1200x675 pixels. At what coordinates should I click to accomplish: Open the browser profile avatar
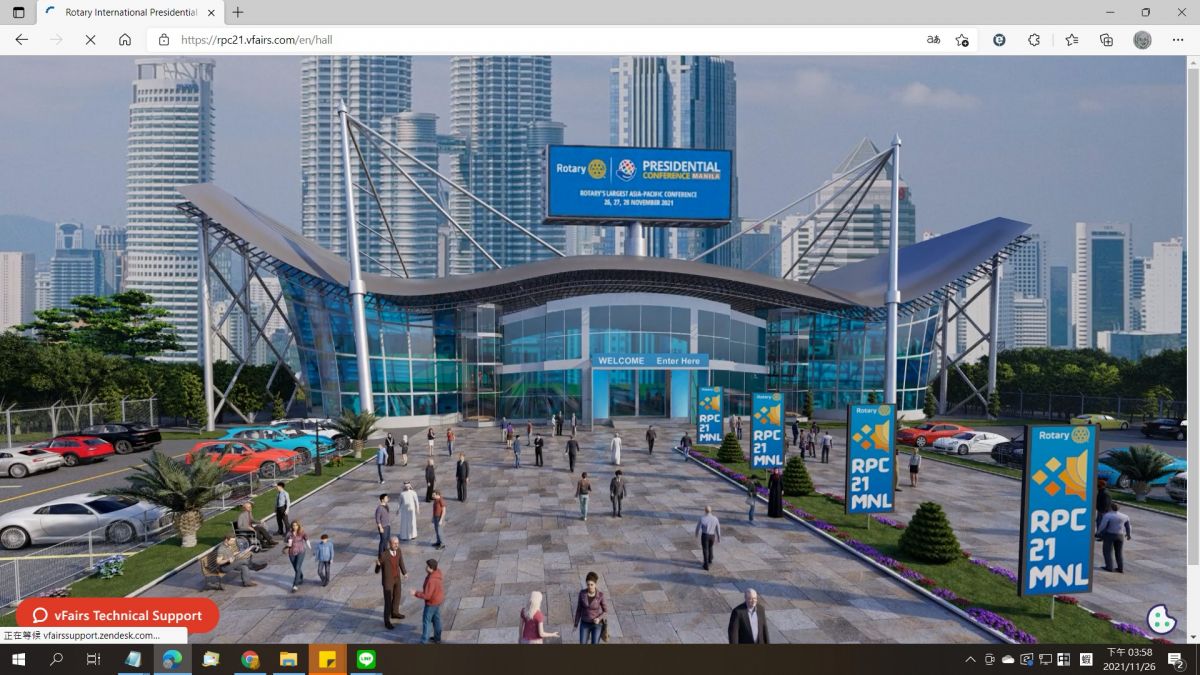[1142, 40]
